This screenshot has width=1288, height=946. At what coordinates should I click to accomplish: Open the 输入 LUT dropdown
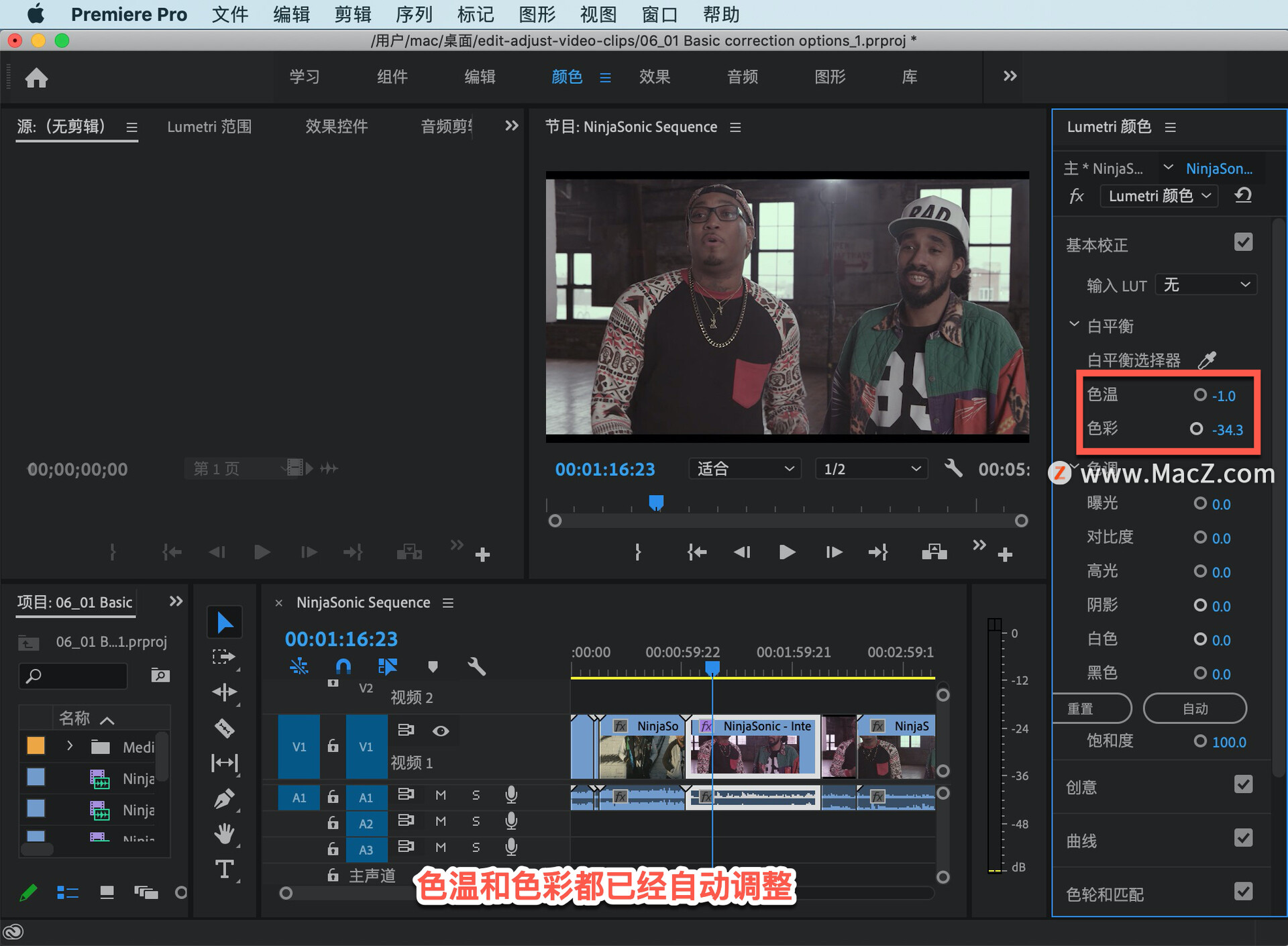1205,285
